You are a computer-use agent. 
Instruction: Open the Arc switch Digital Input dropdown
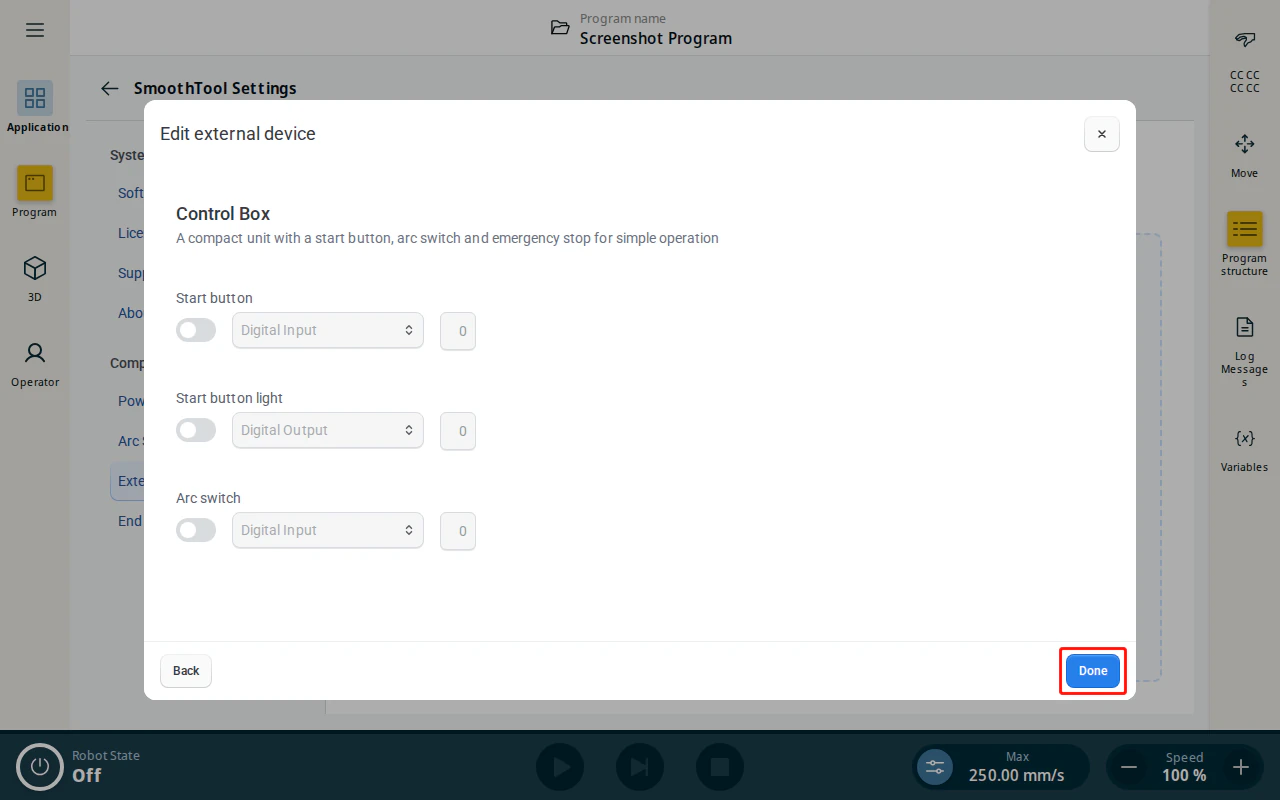328,530
